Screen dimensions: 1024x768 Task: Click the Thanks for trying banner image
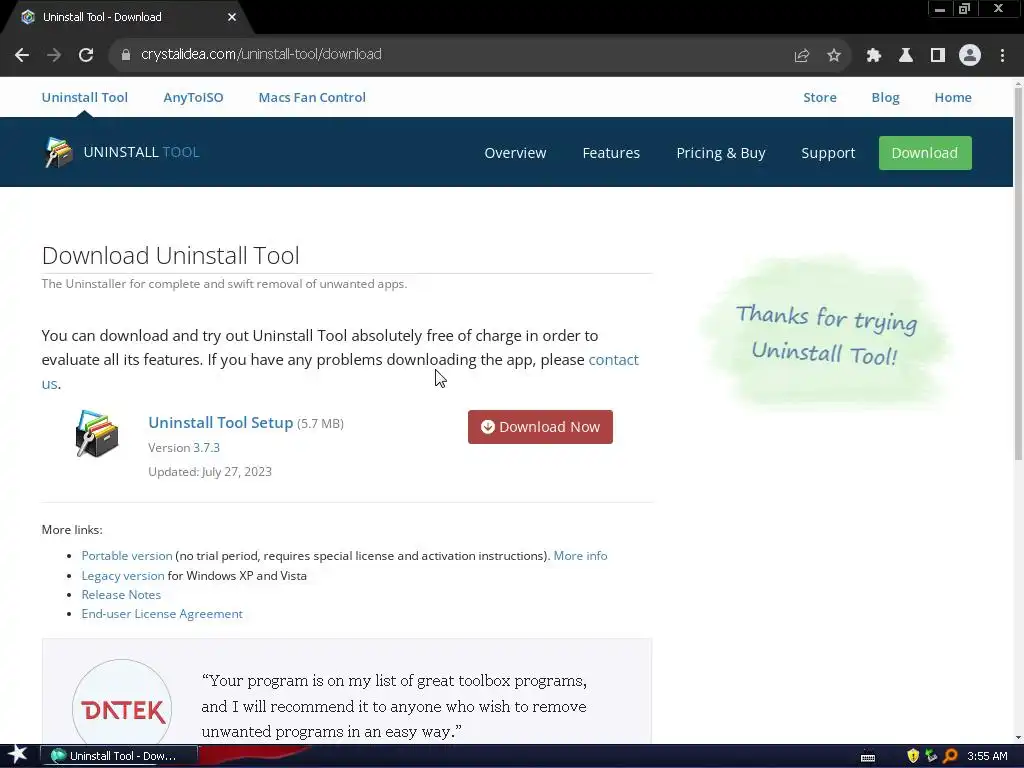825,332
